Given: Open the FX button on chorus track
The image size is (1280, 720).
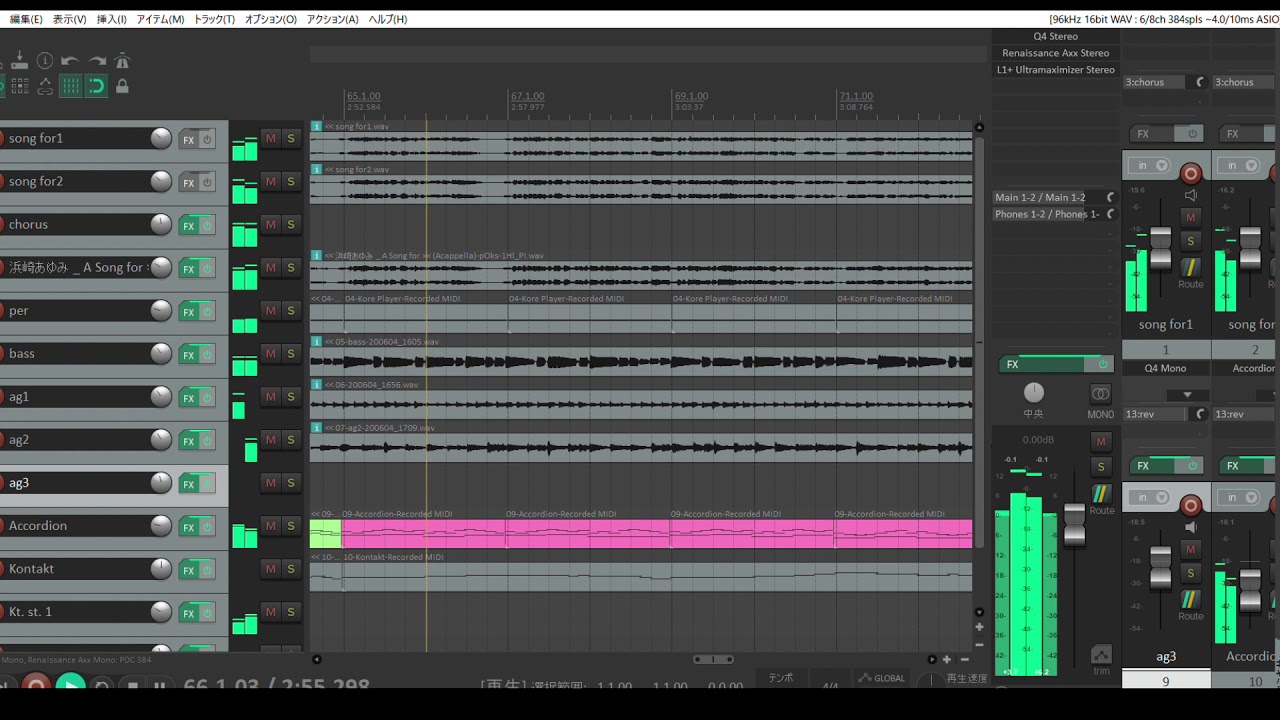Looking at the screenshot, I should click(x=188, y=226).
